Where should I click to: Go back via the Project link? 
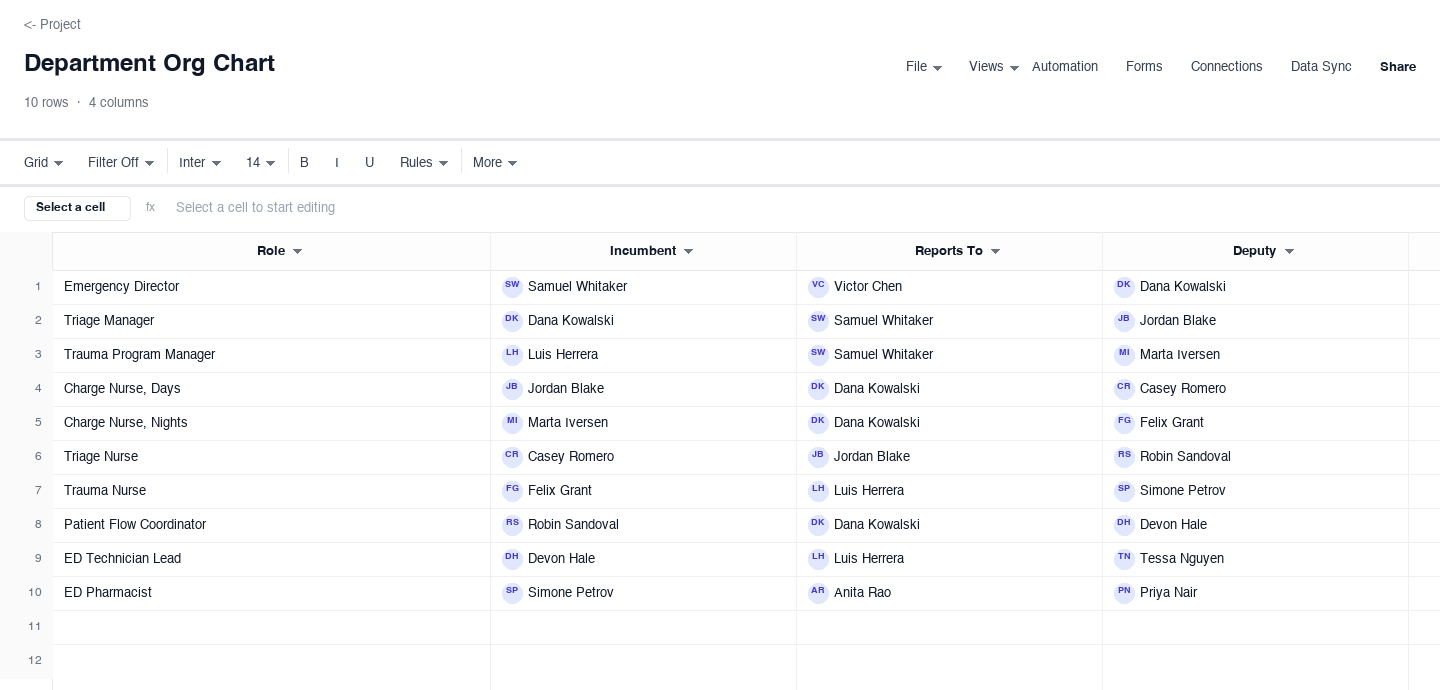click(52, 25)
